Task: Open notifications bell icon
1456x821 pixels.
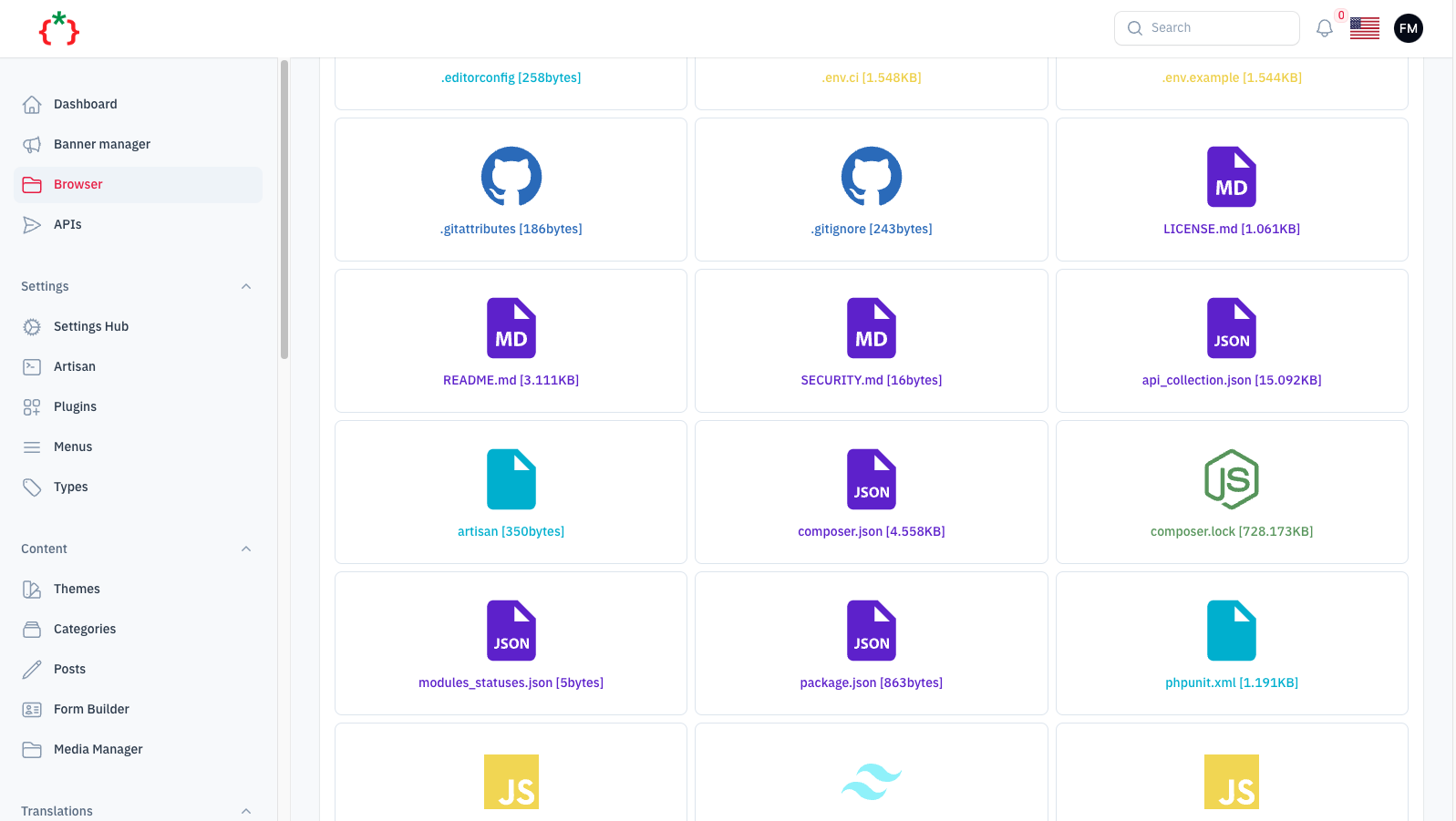Action: pos(1324,28)
